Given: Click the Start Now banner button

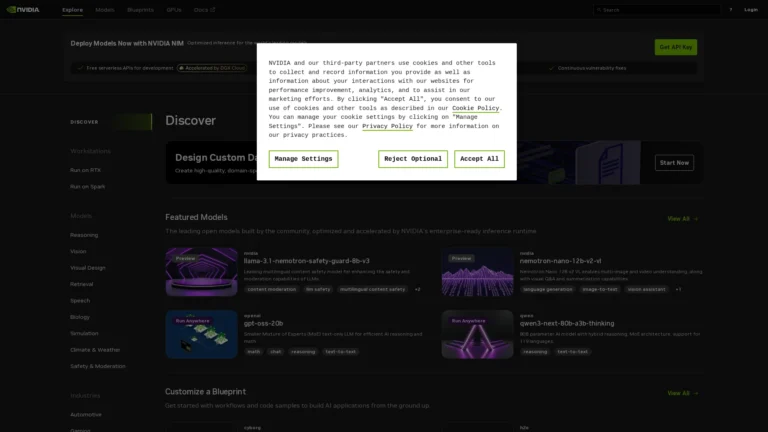Looking at the screenshot, I should 674,162.
